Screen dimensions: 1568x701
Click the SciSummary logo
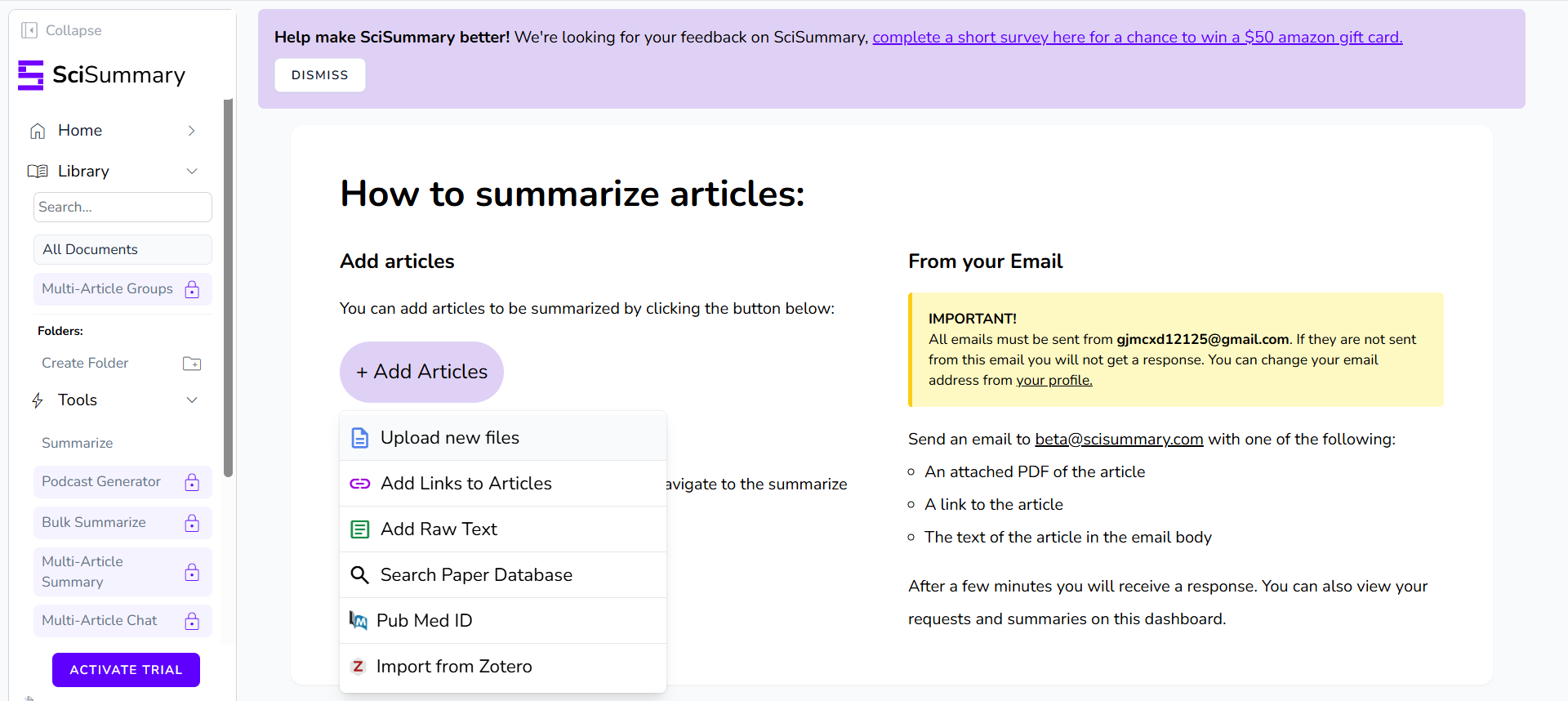tap(102, 75)
